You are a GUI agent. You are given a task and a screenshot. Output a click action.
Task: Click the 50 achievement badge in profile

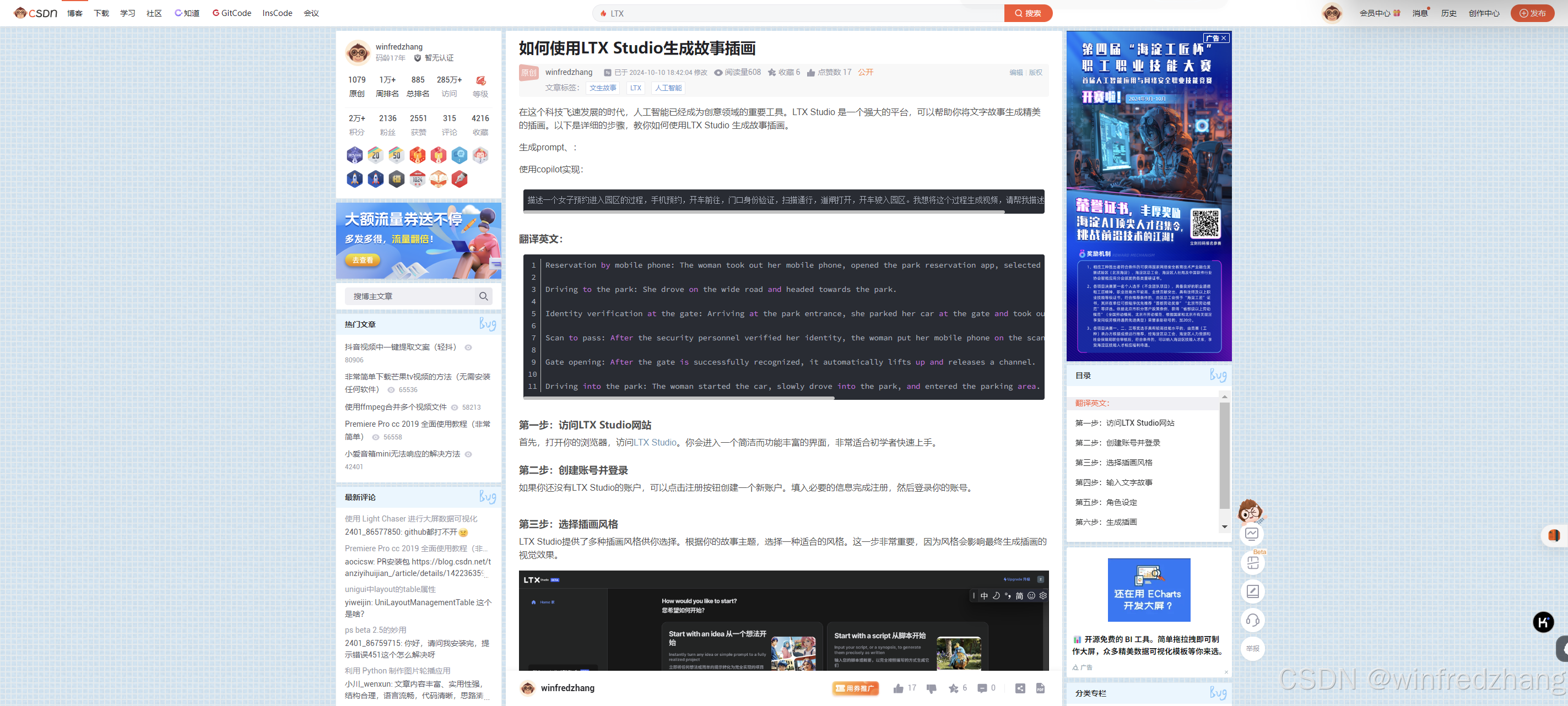tap(396, 155)
